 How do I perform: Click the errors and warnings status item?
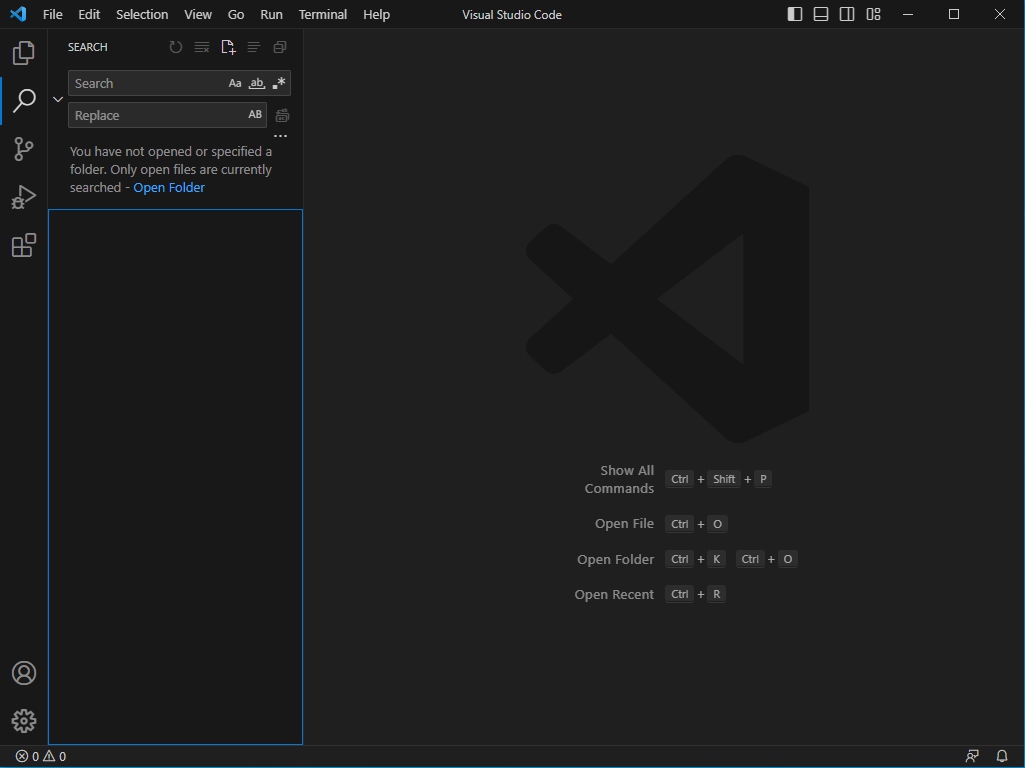[41, 756]
